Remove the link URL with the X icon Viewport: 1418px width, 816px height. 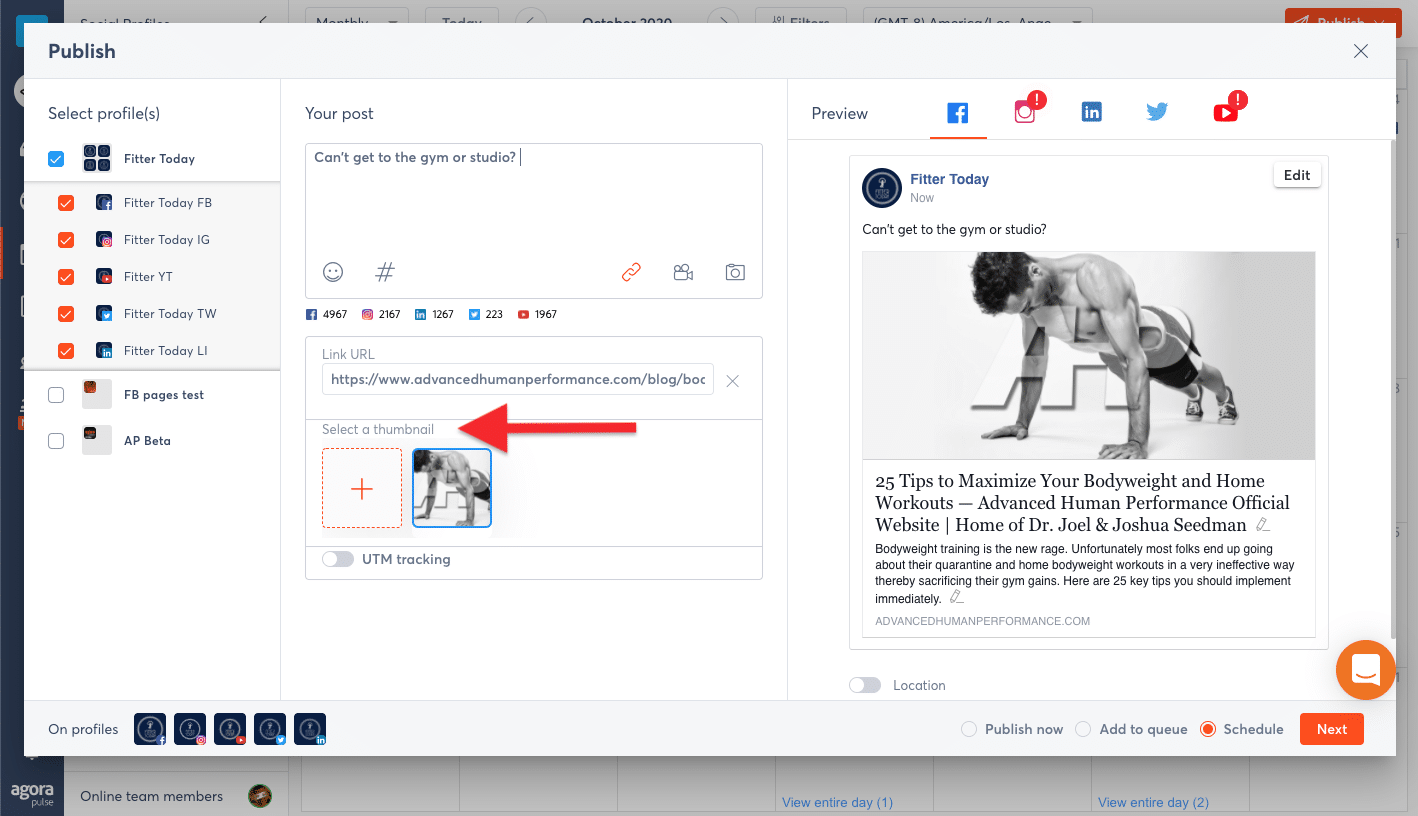click(733, 381)
